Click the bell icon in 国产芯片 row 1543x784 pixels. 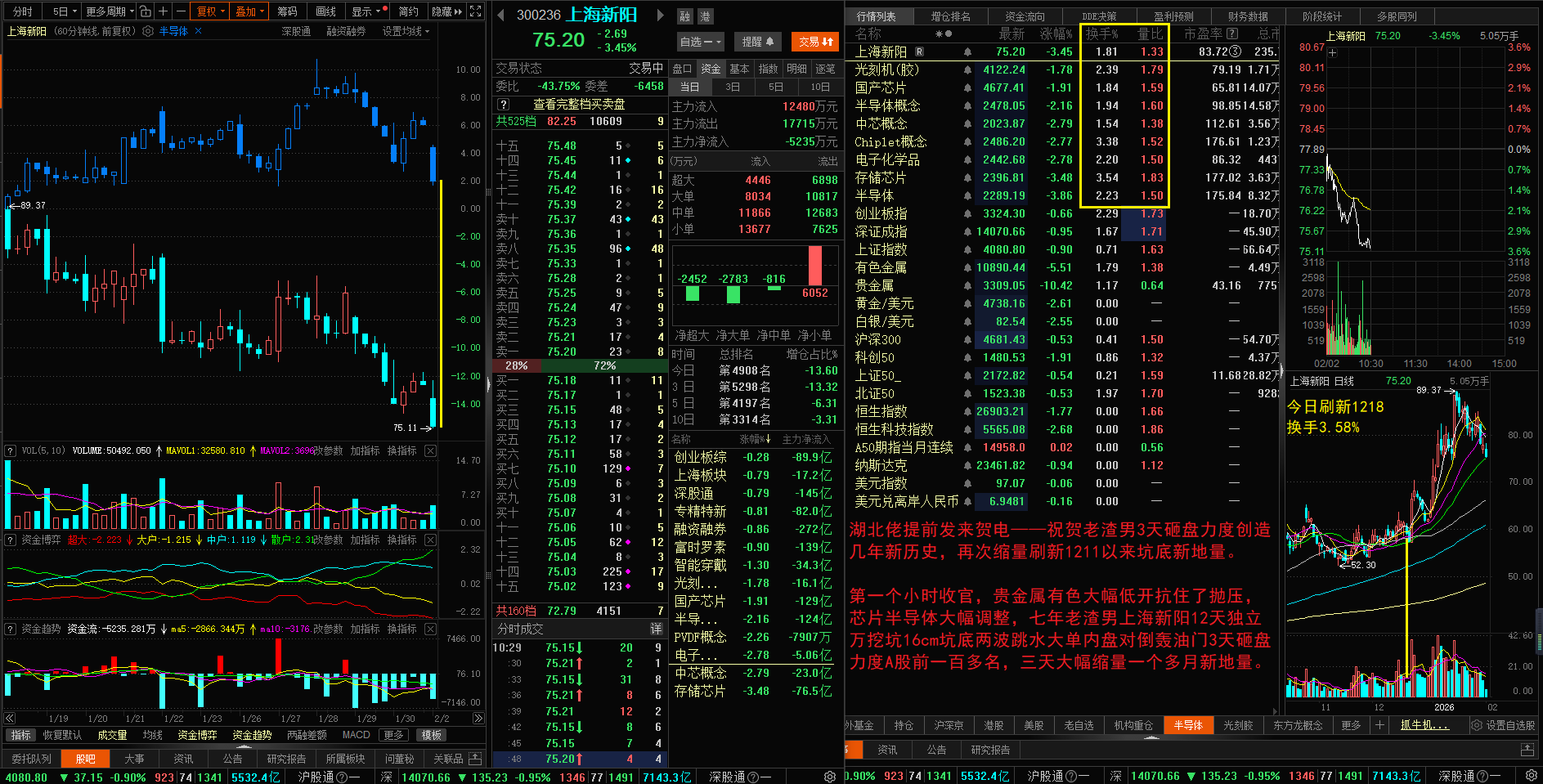click(x=967, y=87)
